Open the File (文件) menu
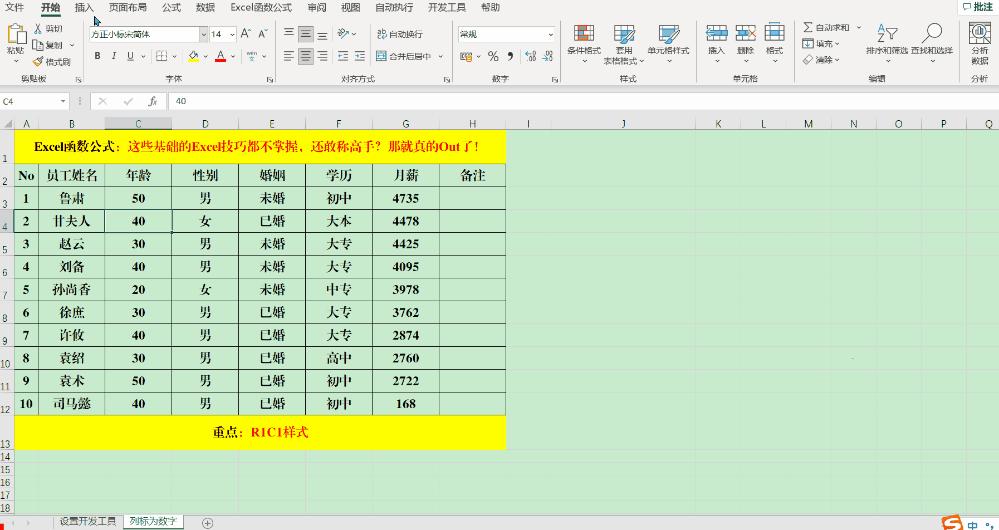This screenshot has height=530, width=999. coord(14,8)
